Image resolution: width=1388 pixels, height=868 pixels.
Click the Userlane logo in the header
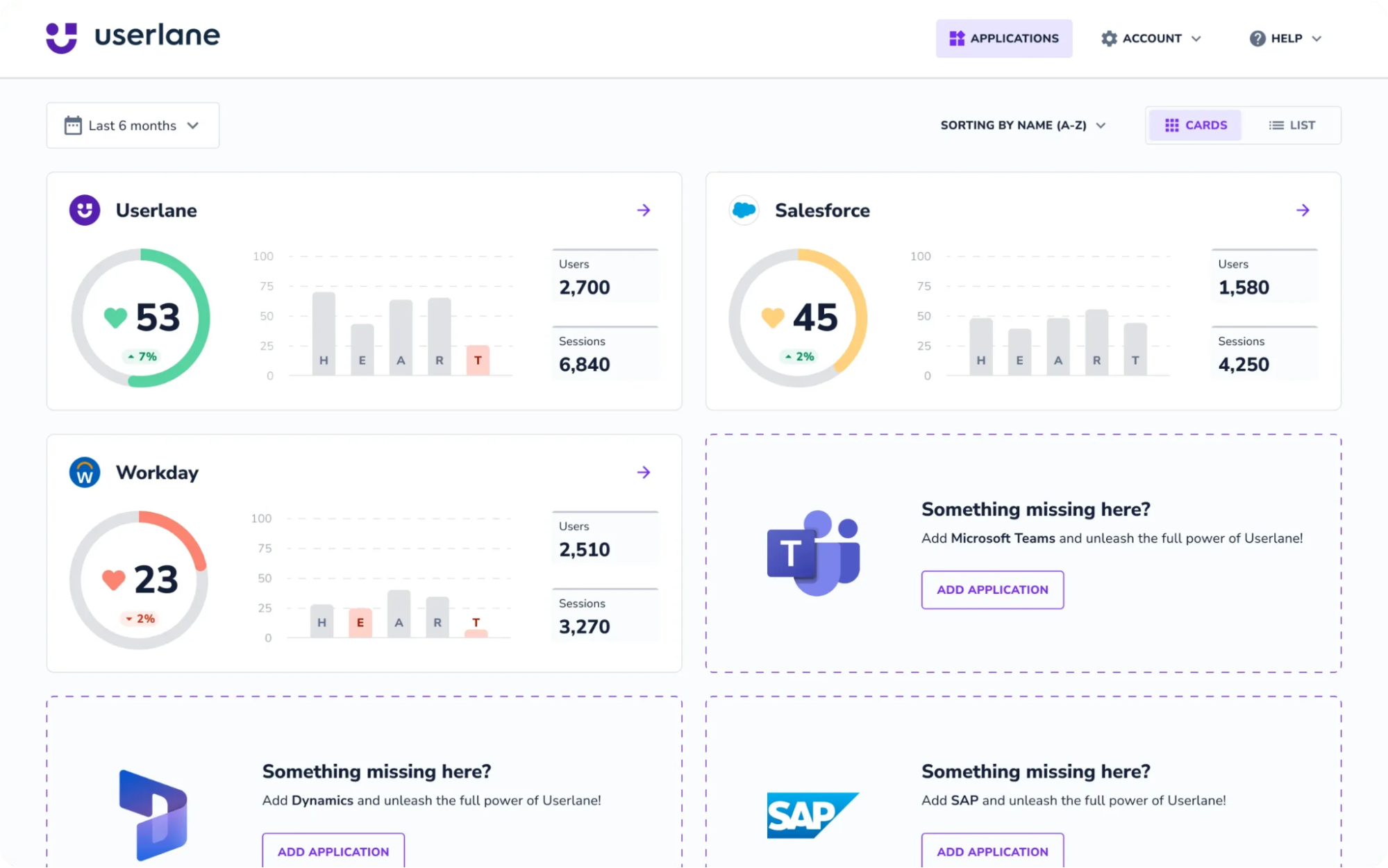click(x=133, y=37)
